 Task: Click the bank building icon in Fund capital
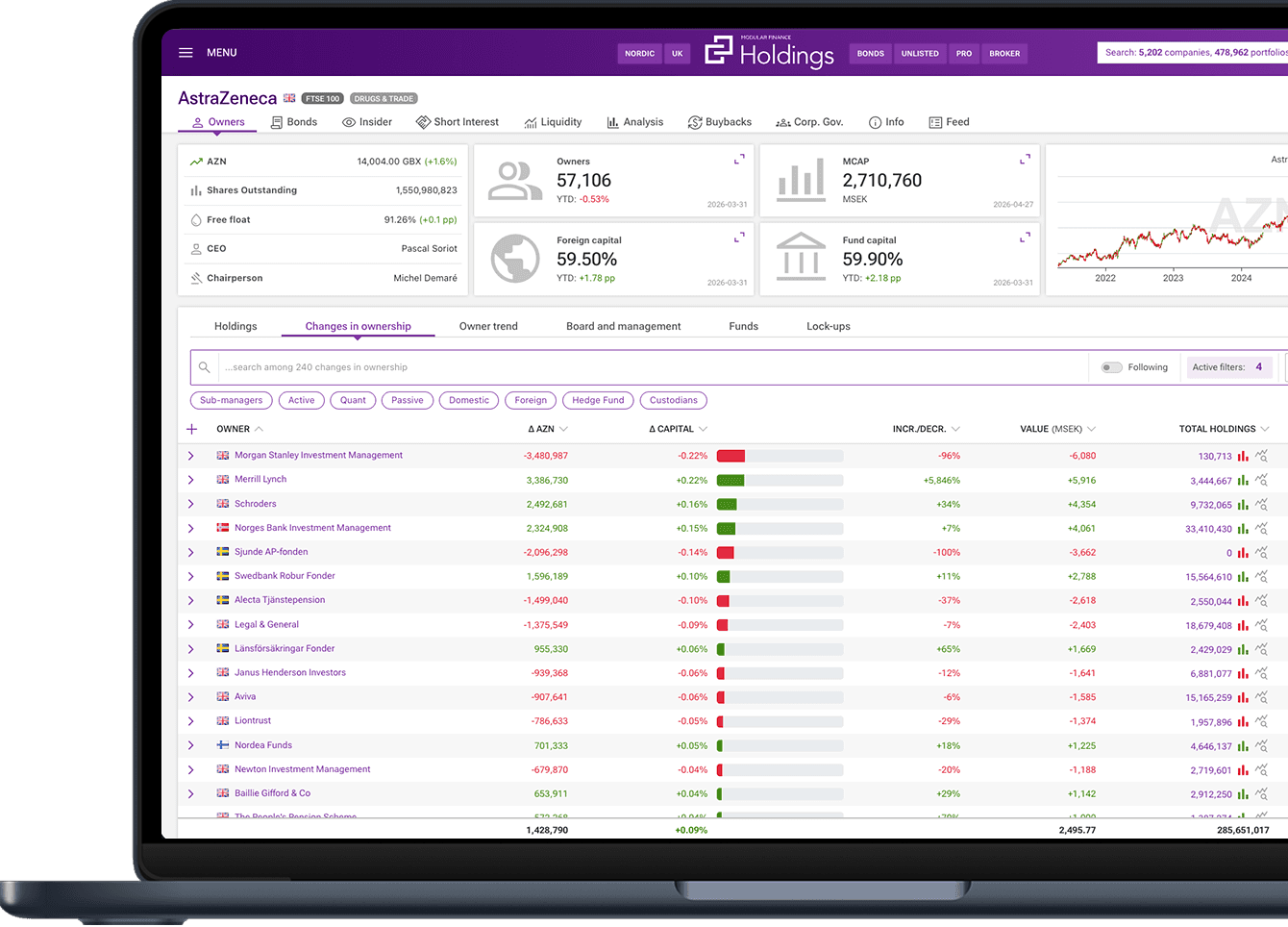pyautogui.click(x=801, y=257)
